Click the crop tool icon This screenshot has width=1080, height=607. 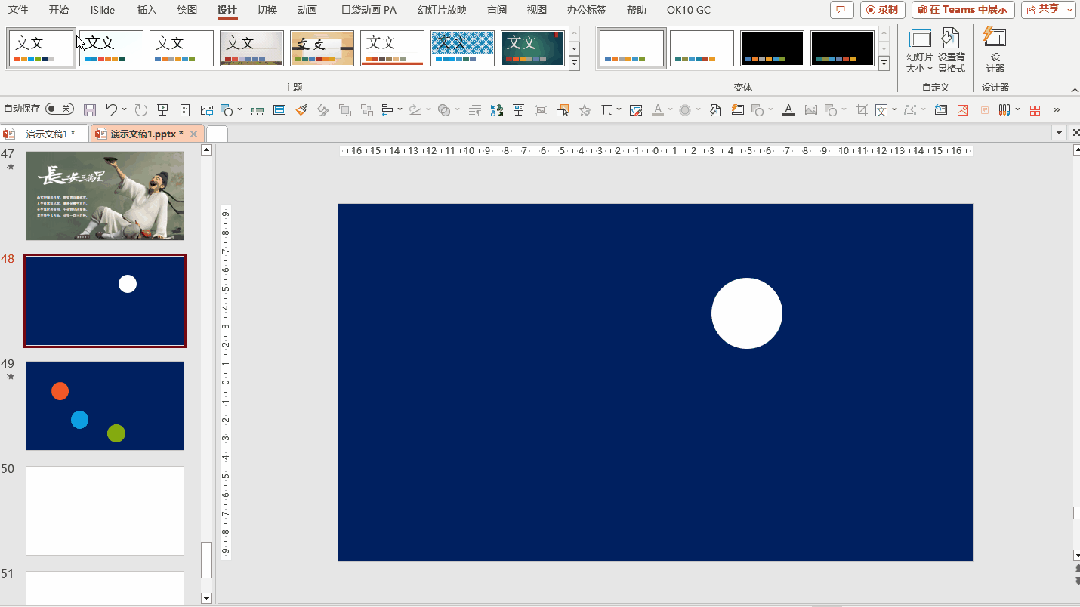coord(862,110)
